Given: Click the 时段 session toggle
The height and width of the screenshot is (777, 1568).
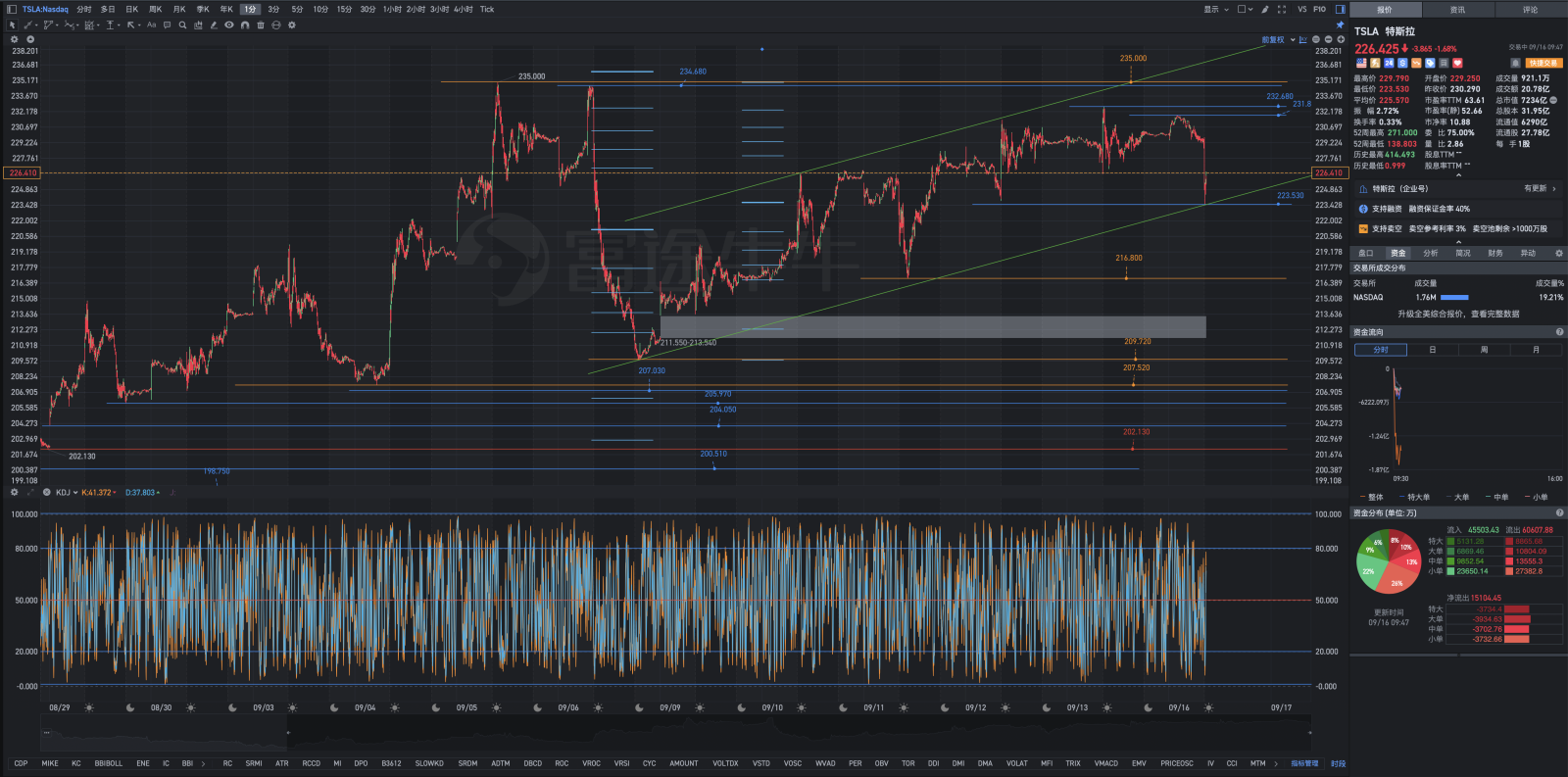Looking at the screenshot, I should [x=1338, y=763].
